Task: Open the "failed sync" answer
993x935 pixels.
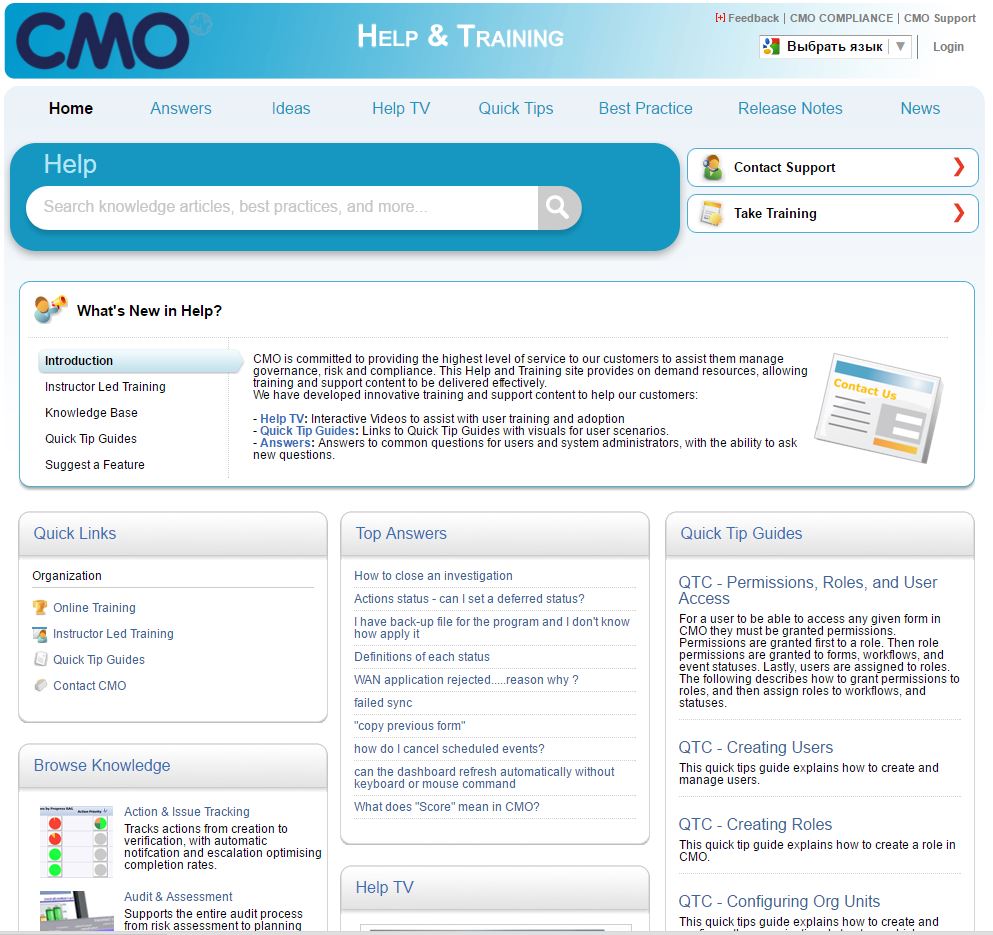Action: tap(383, 703)
